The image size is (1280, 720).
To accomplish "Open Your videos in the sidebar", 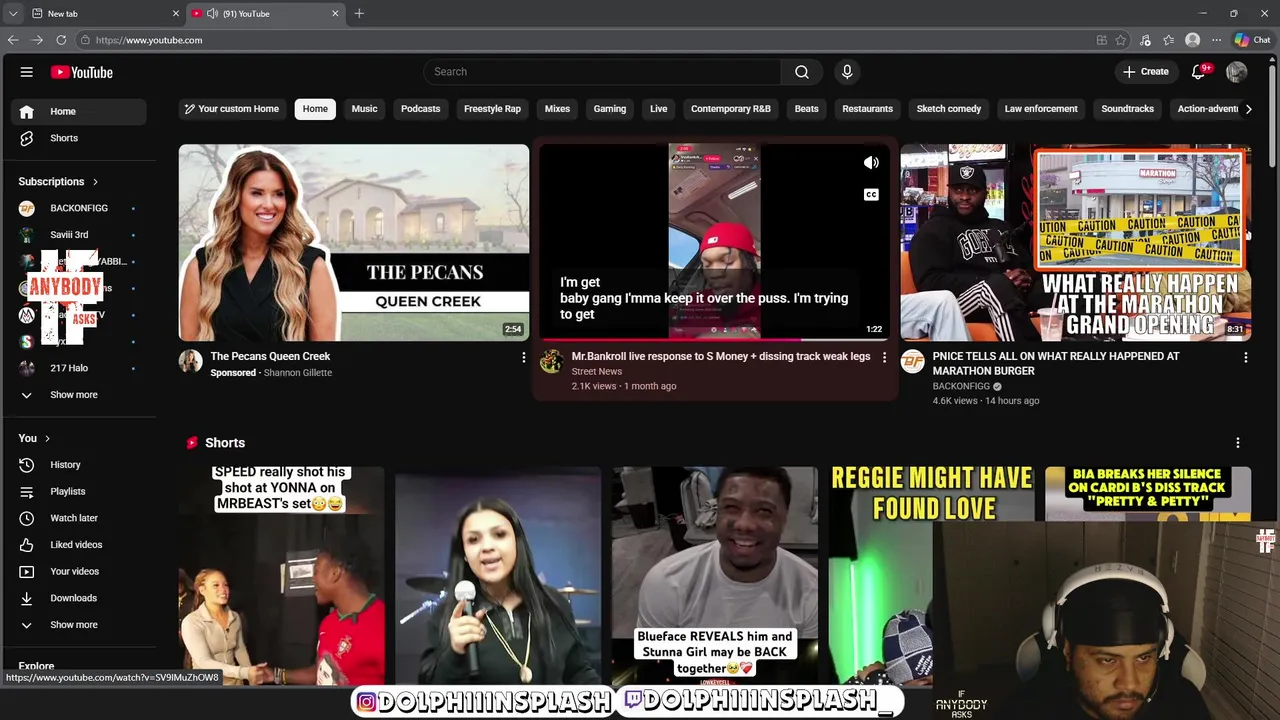I will [80, 571].
